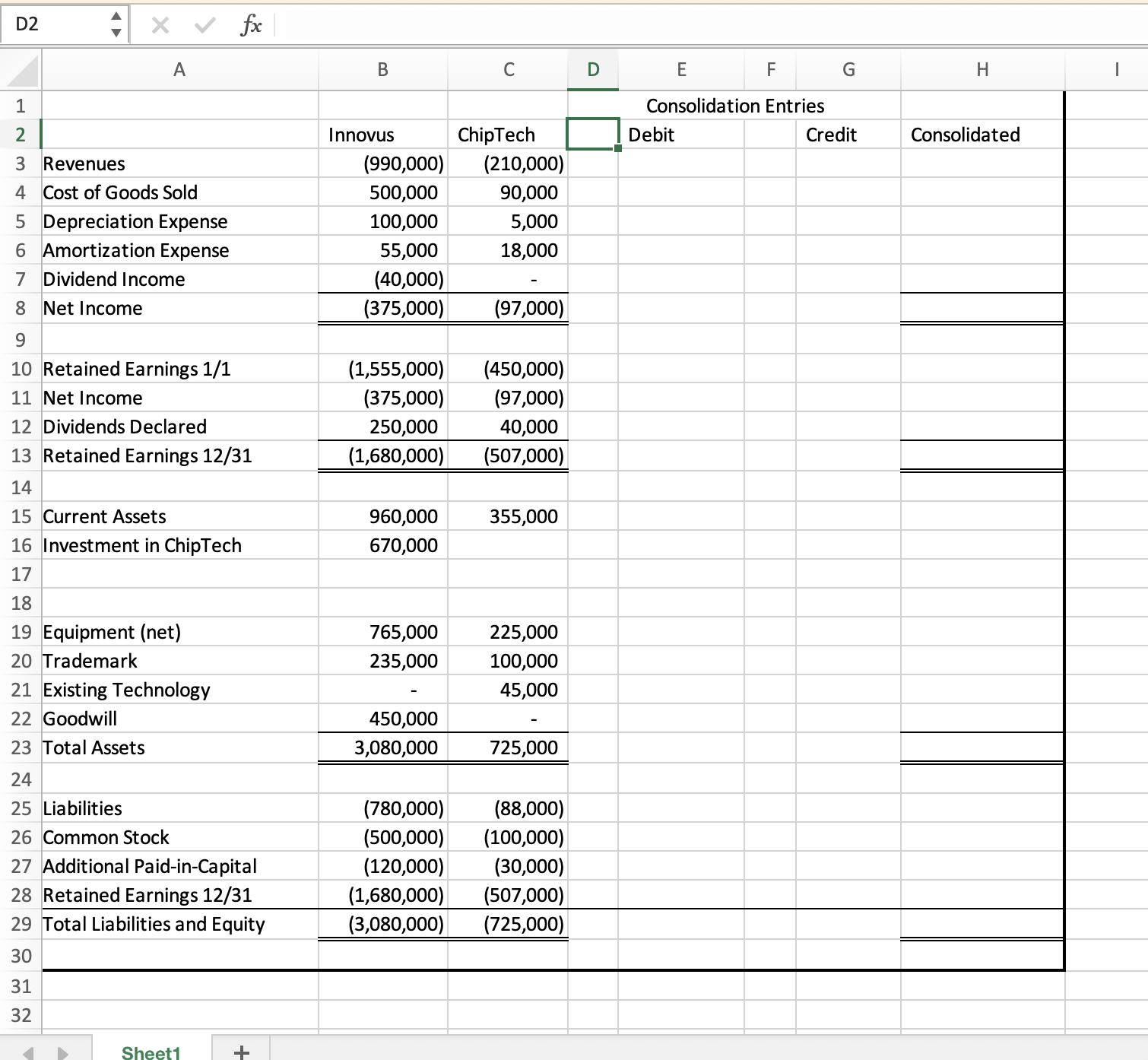Select the Goodwill label cell
The width and height of the screenshot is (1148, 1060).
tap(179, 718)
